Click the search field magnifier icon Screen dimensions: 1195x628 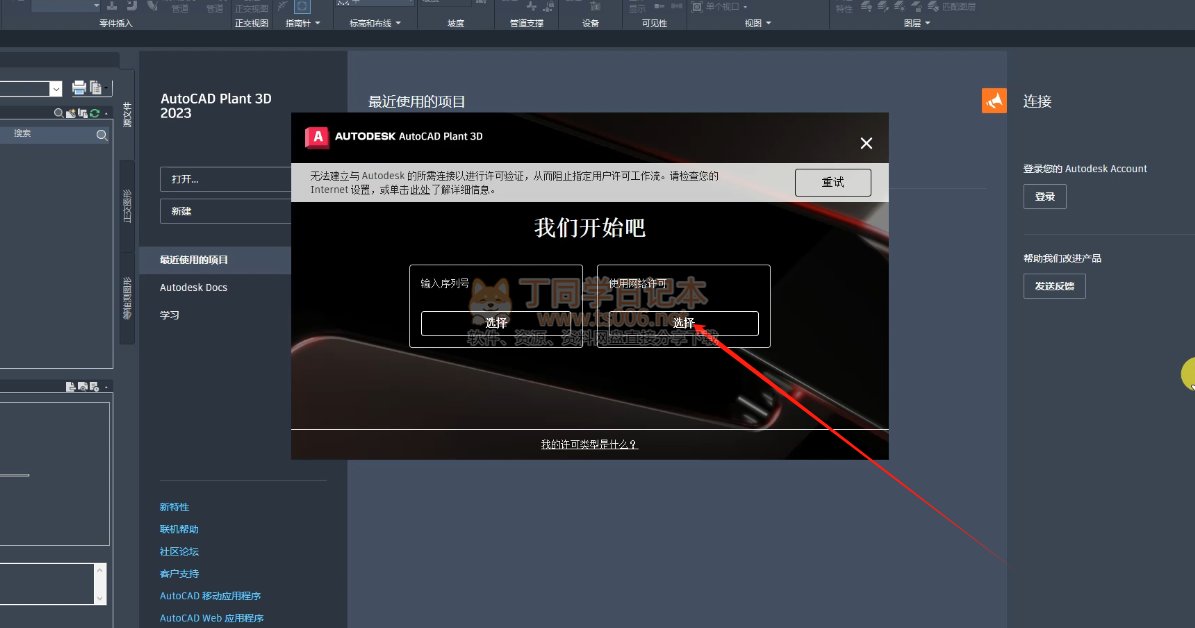click(x=101, y=135)
